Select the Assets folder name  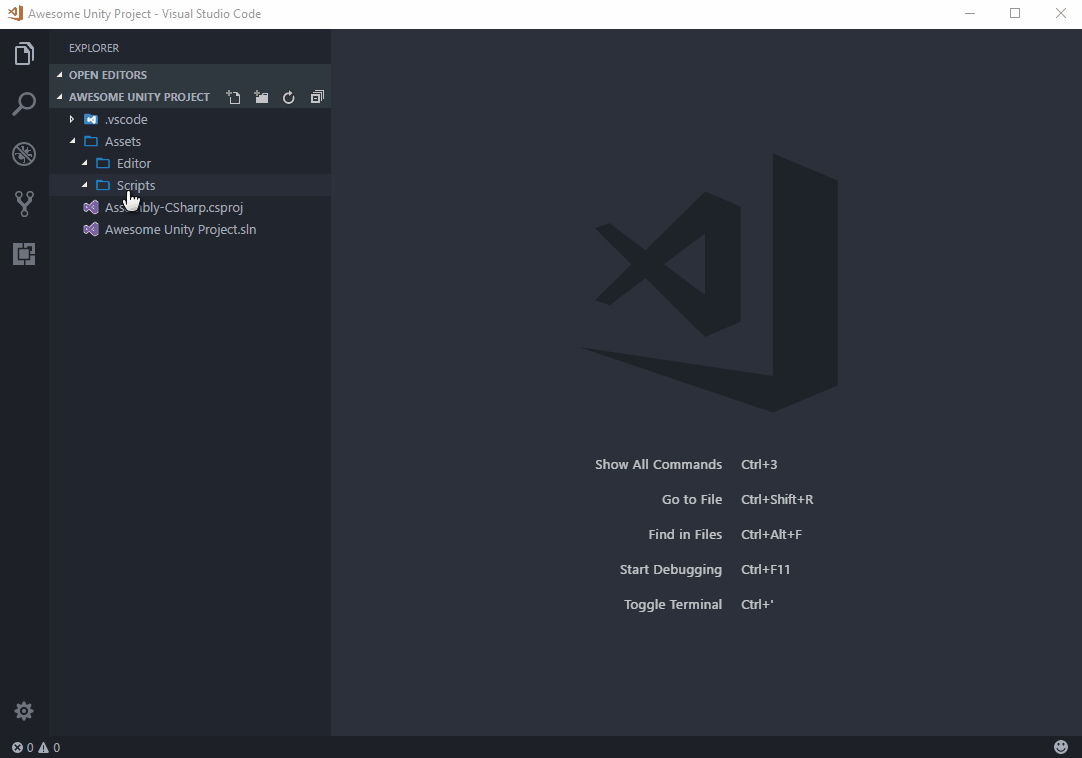[x=123, y=142]
